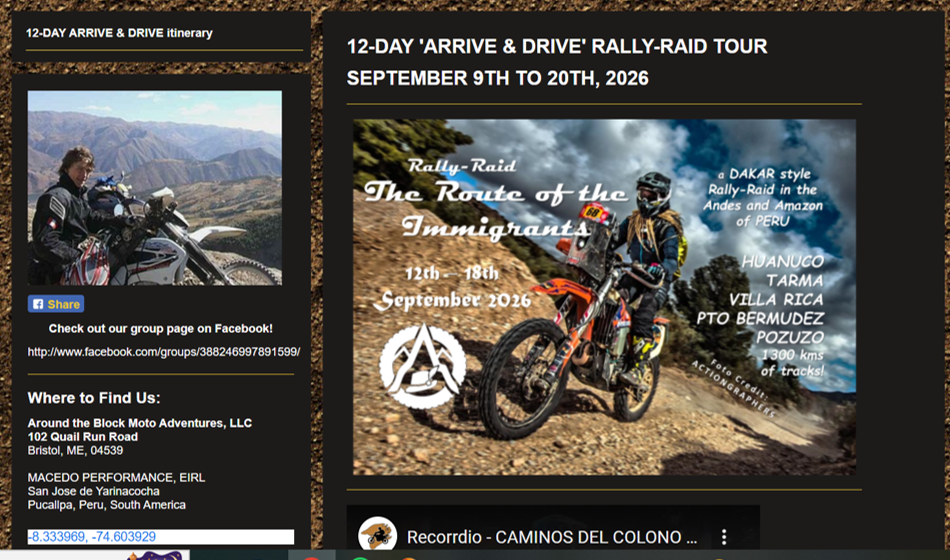Click Check out our group page on Facebook text
Viewport: 950px width, 560px height.
(x=161, y=328)
